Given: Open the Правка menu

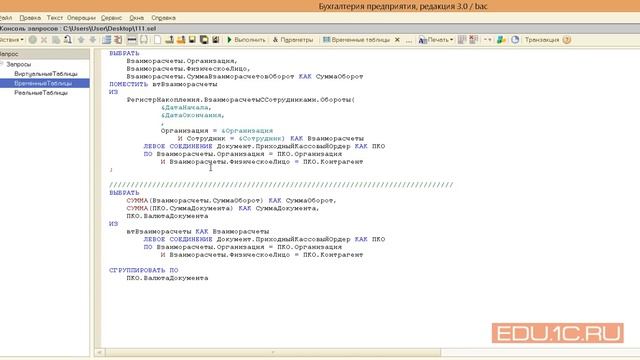Looking at the screenshot, I should (x=30, y=18).
